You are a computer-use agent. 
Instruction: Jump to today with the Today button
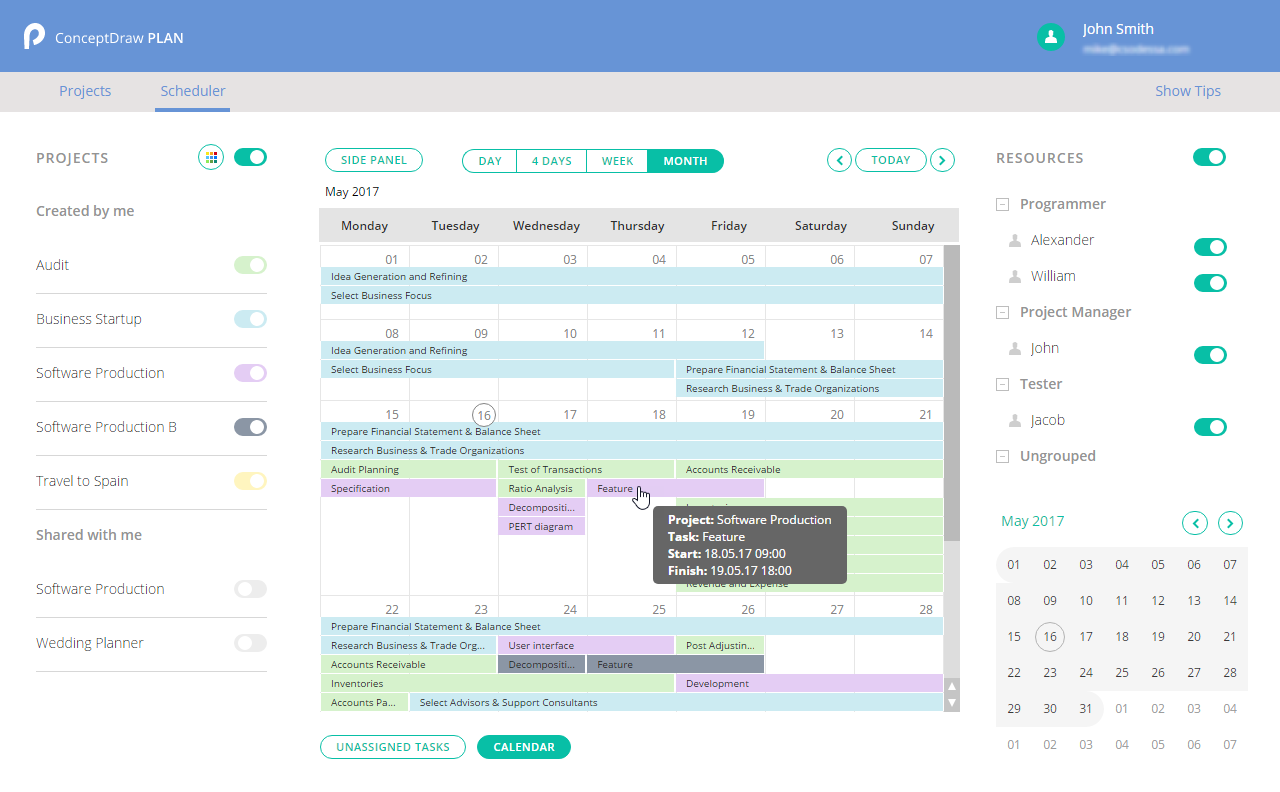[890, 160]
